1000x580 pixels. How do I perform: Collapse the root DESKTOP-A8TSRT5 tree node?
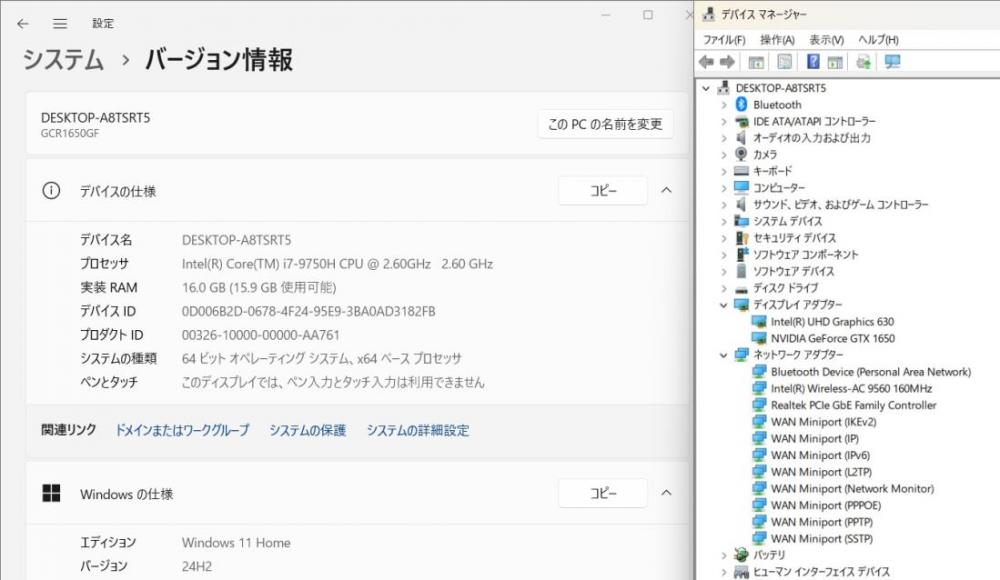(x=706, y=88)
